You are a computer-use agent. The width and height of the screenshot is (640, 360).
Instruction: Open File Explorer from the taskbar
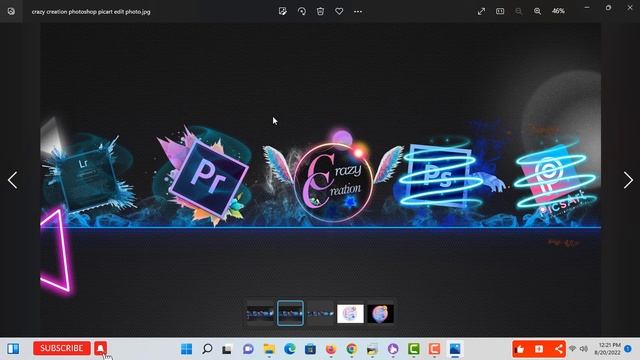pyautogui.click(x=269, y=349)
